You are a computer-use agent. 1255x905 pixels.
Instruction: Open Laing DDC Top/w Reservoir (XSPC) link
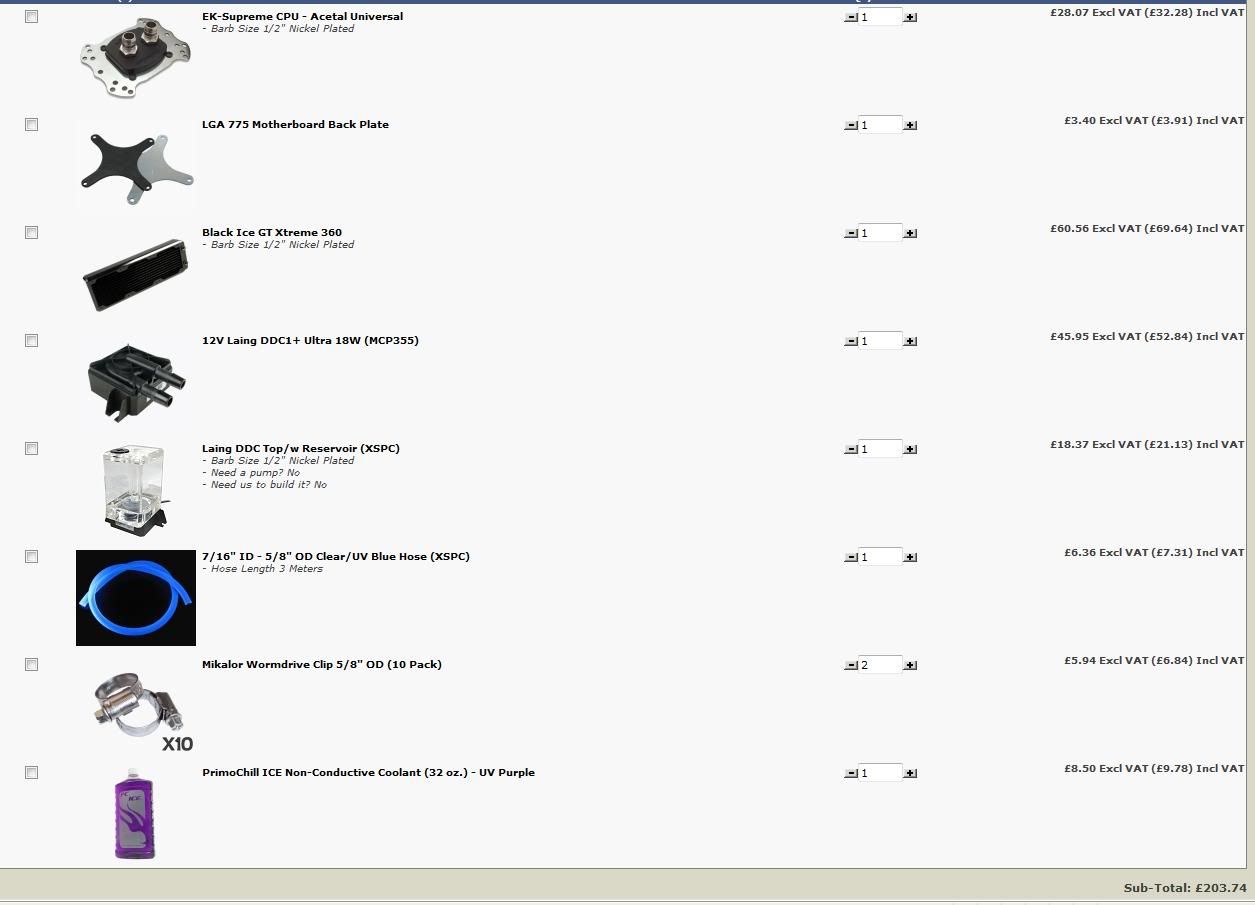300,448
